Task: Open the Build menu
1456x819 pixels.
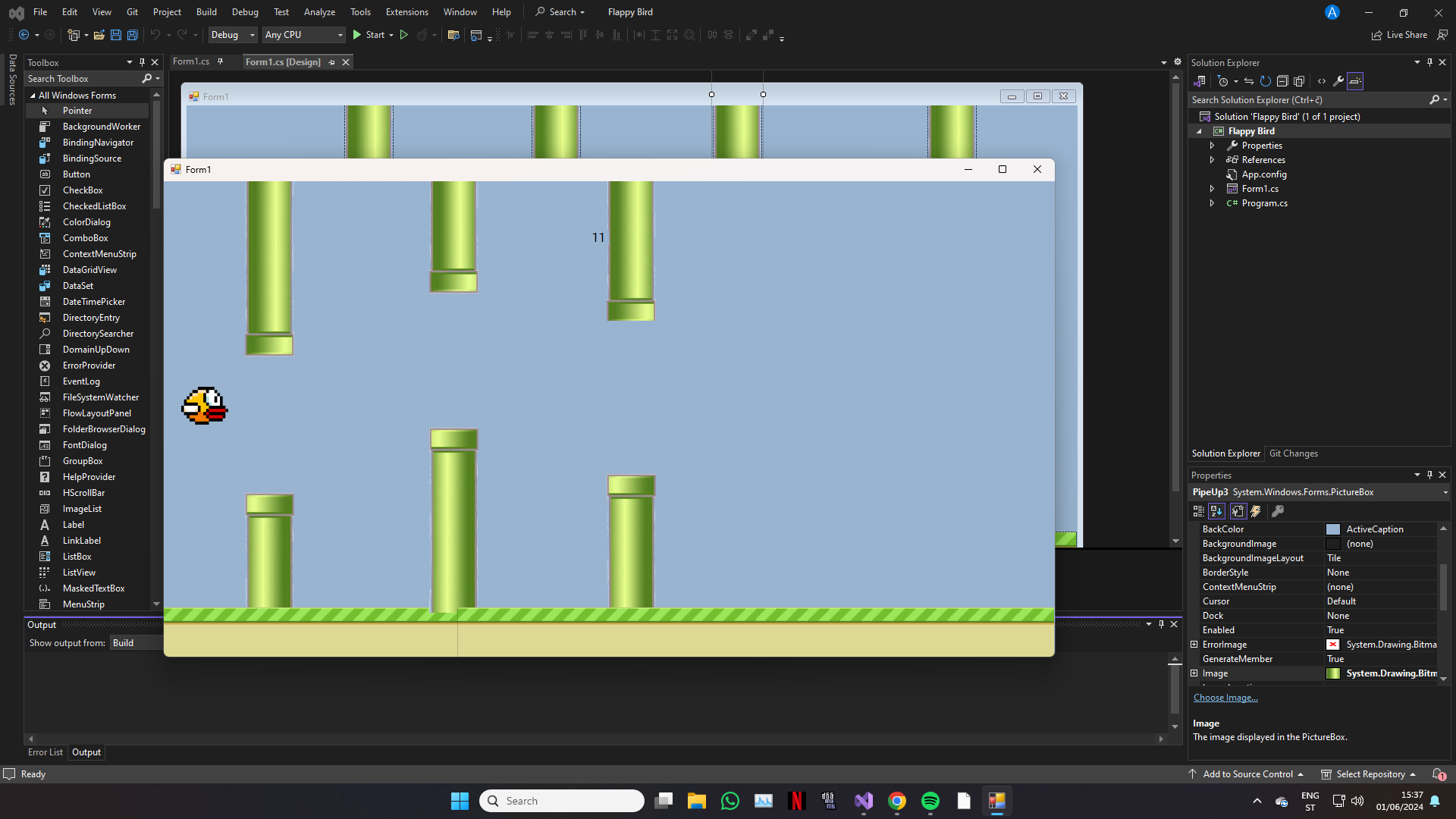Action: 206,12
